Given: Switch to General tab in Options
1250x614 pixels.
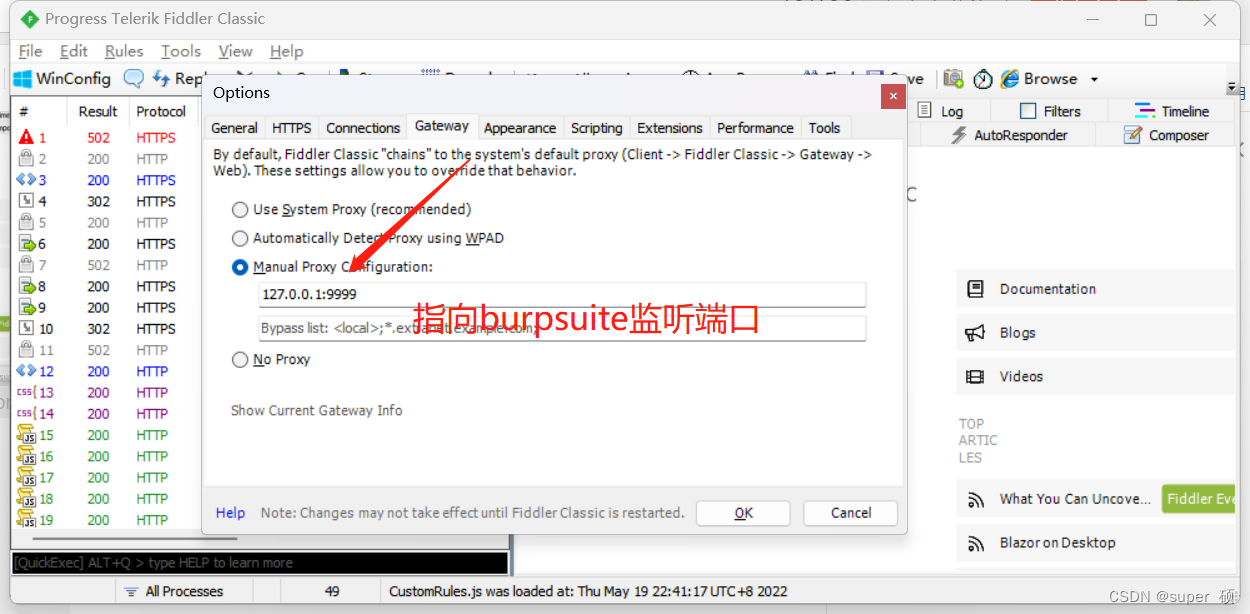Looking at the screenshot, I should click(x=234, y=128).
